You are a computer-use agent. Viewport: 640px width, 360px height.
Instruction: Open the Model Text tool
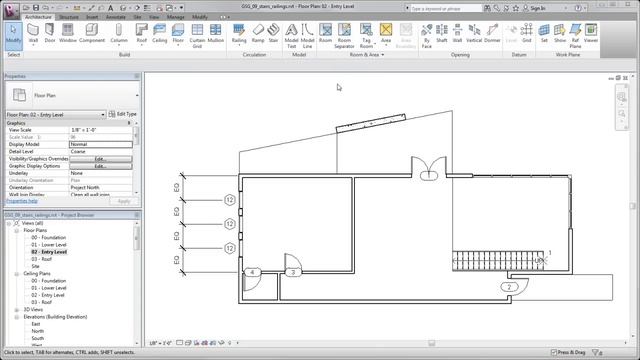[x=291, y=36]
